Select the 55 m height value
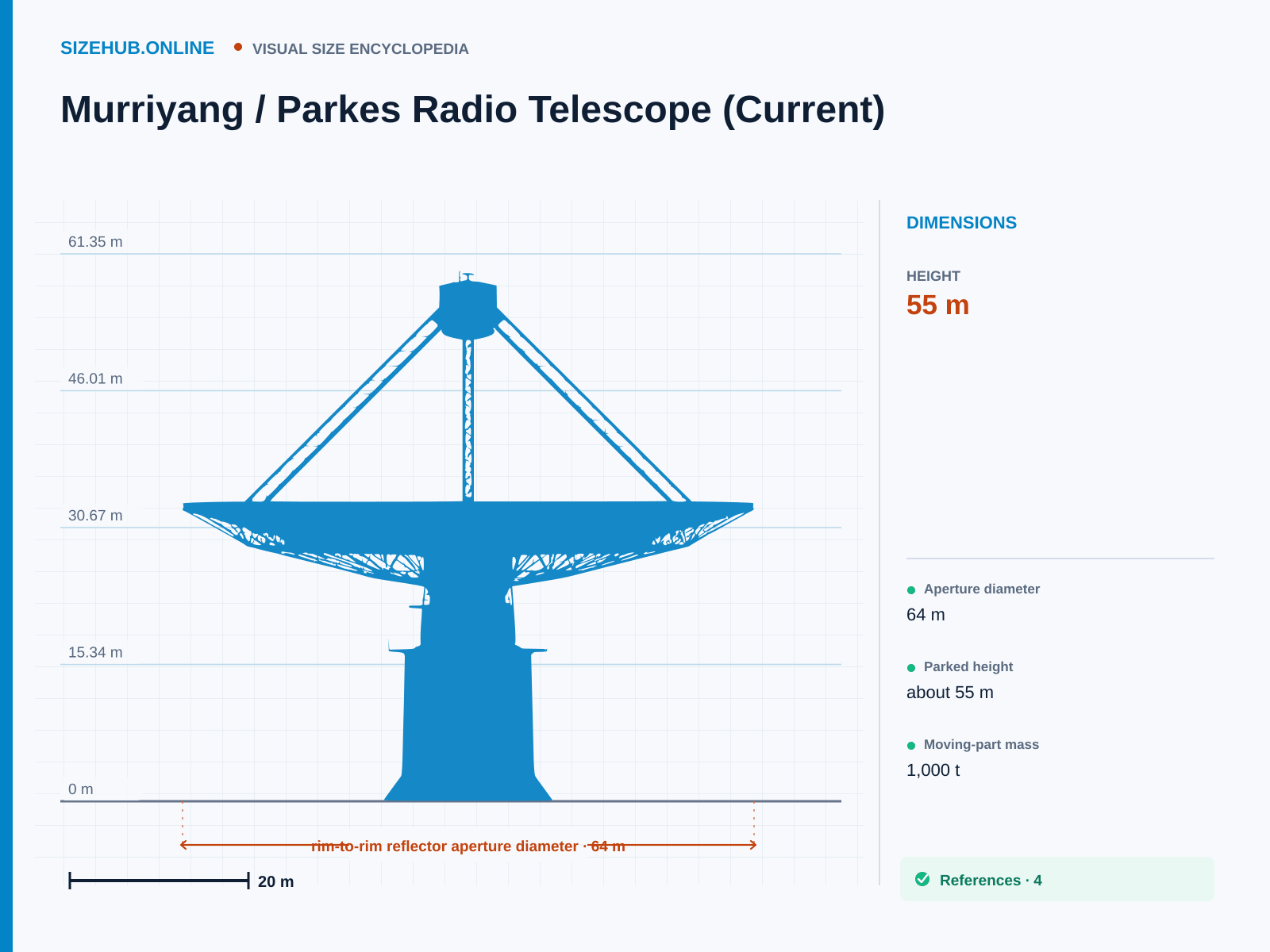Viewport: 1270px width, 952px height. tap(937, 305)
